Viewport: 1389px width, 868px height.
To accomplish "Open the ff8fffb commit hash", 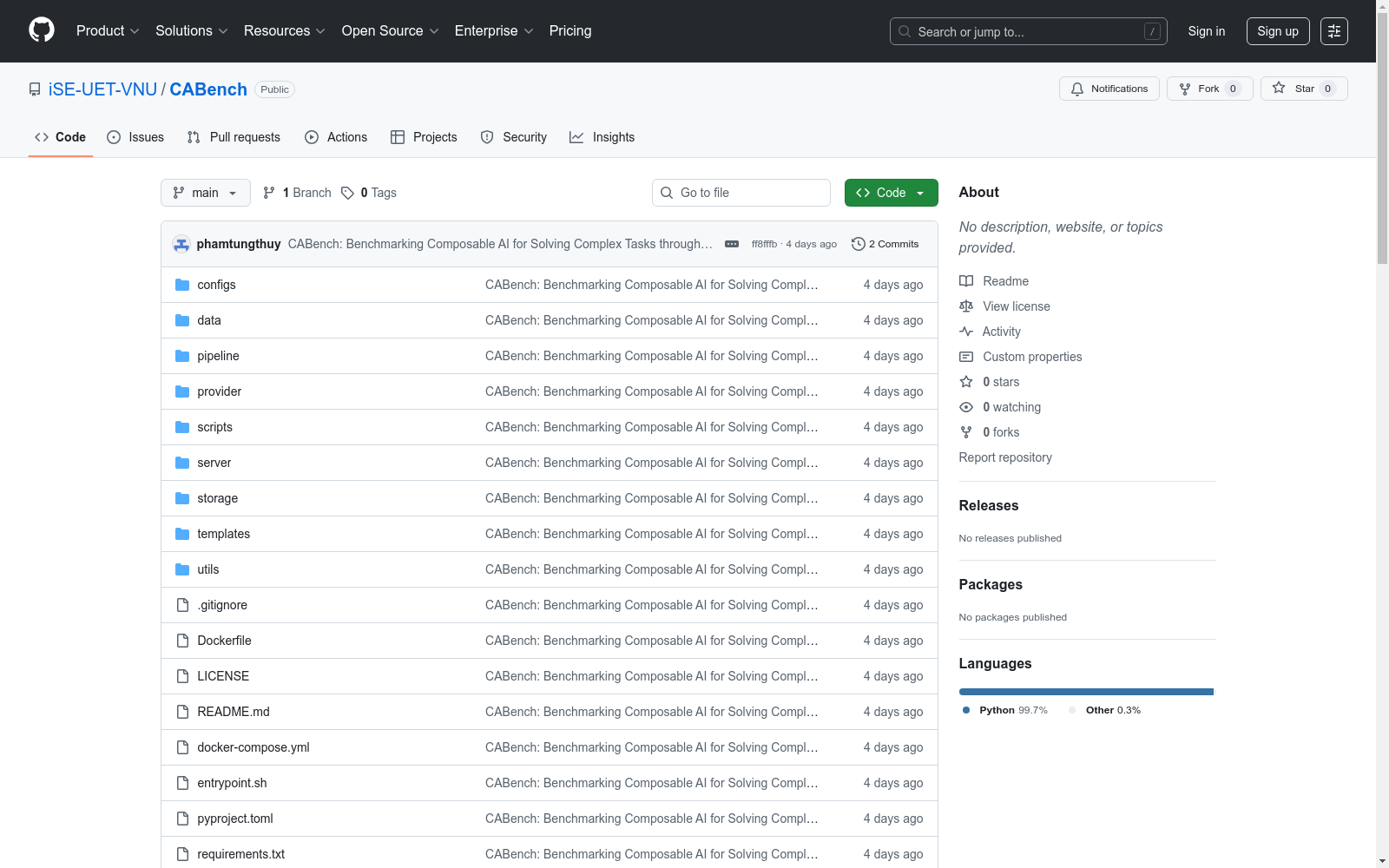I will point(764,244).
